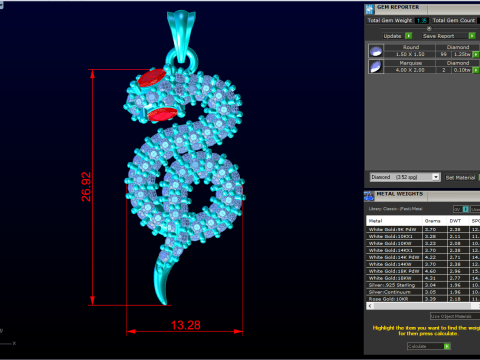Click the collapse handle under Total Gem Weight
This screenshot has width=480, height=360.
[x=429, y=28]
